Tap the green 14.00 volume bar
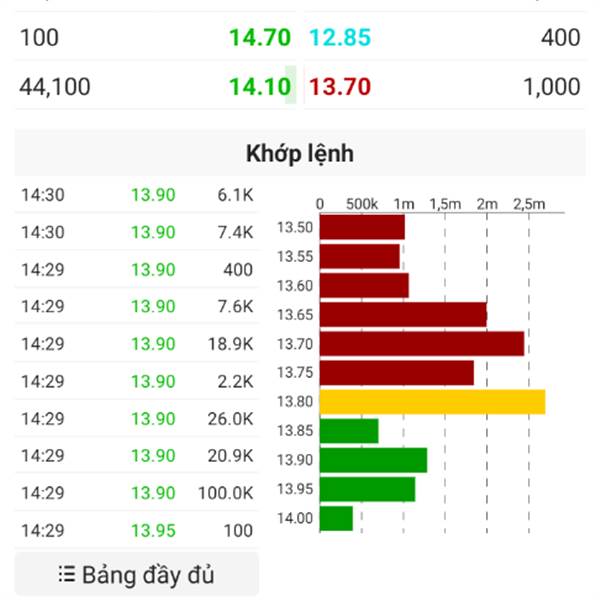The image size is (600, 600). (336, 518)
